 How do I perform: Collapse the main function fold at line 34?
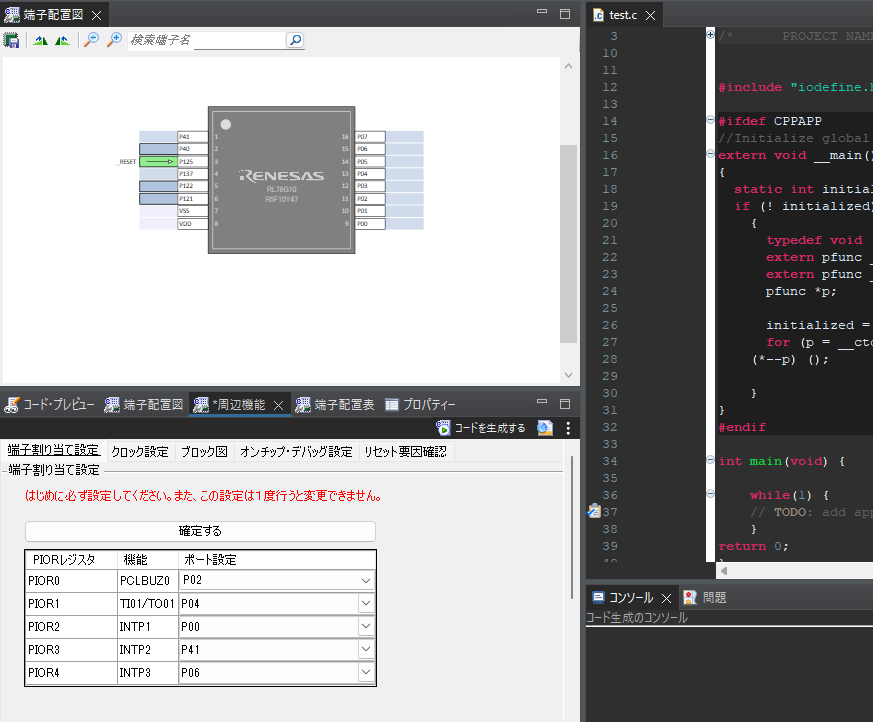click(x=710, y=461)
